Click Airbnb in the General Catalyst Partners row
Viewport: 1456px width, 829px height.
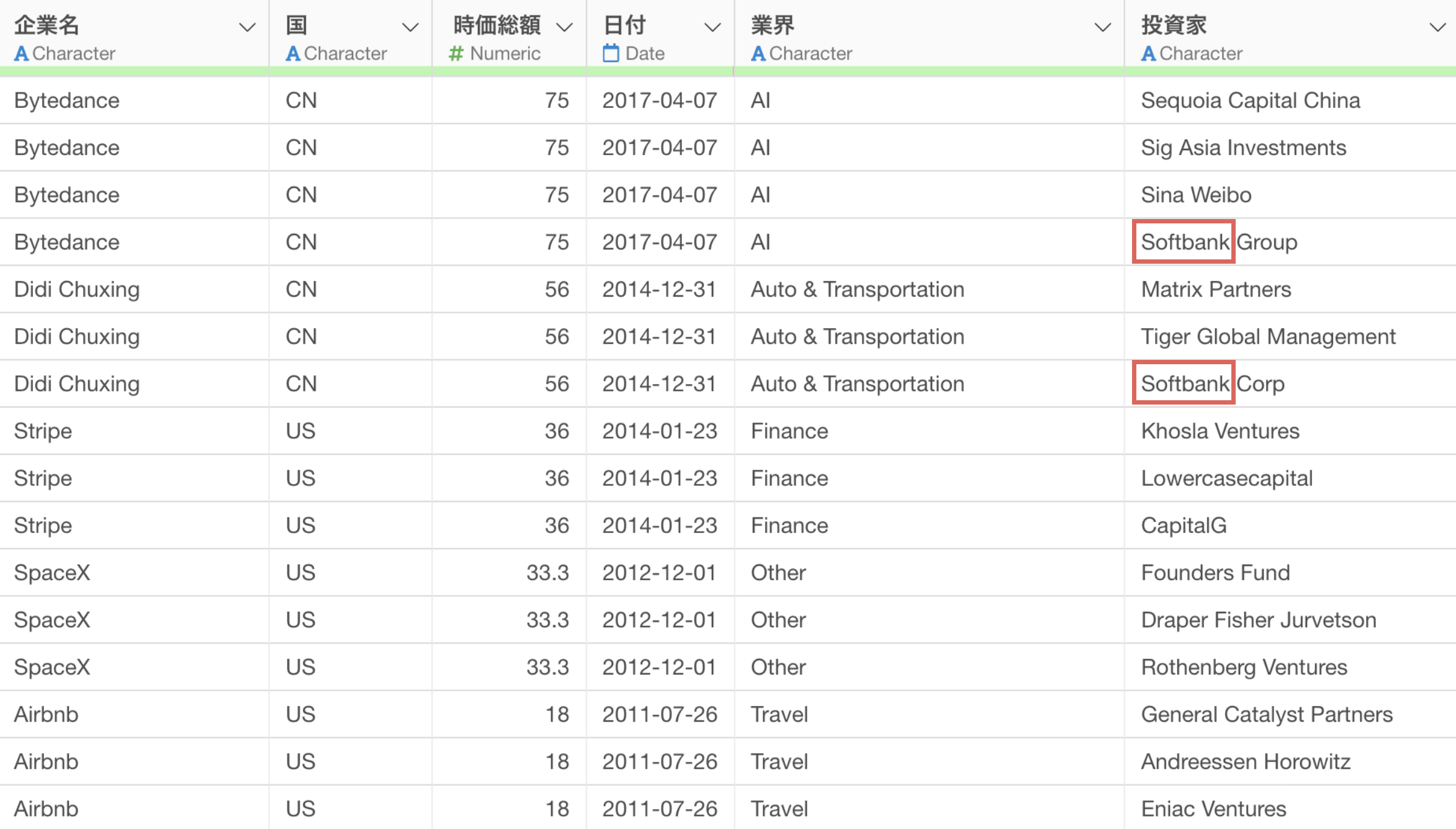[134, 714]
